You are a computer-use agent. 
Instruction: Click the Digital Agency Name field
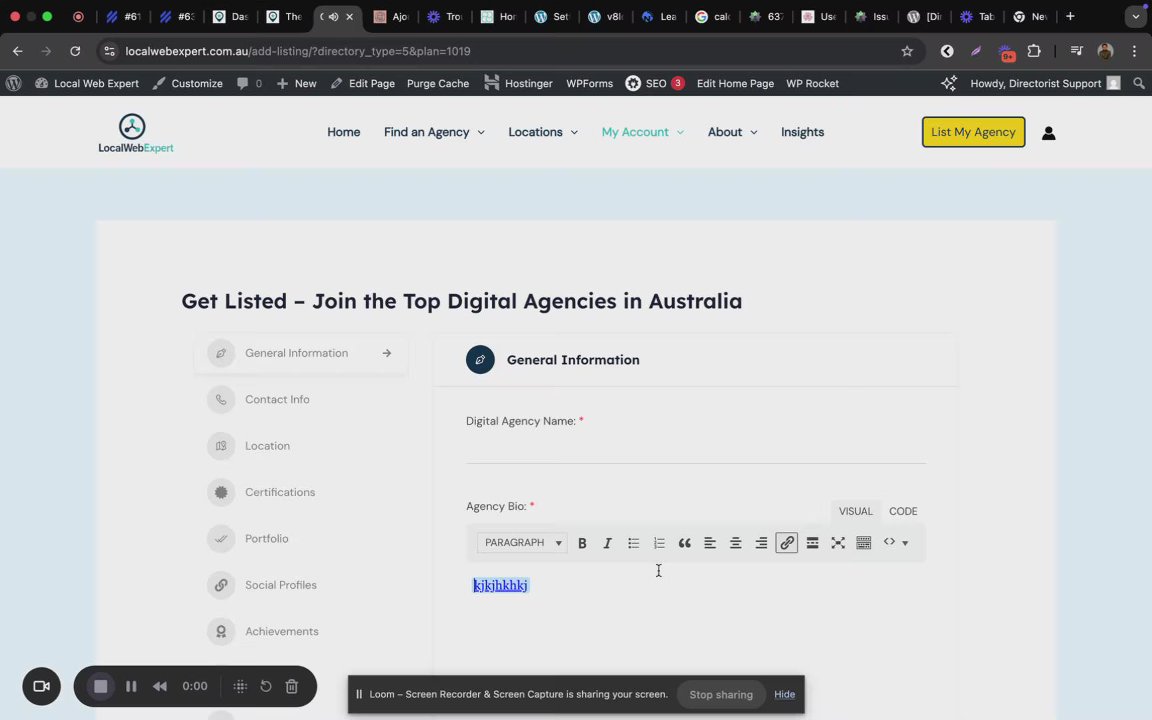[x=696, y=448]
